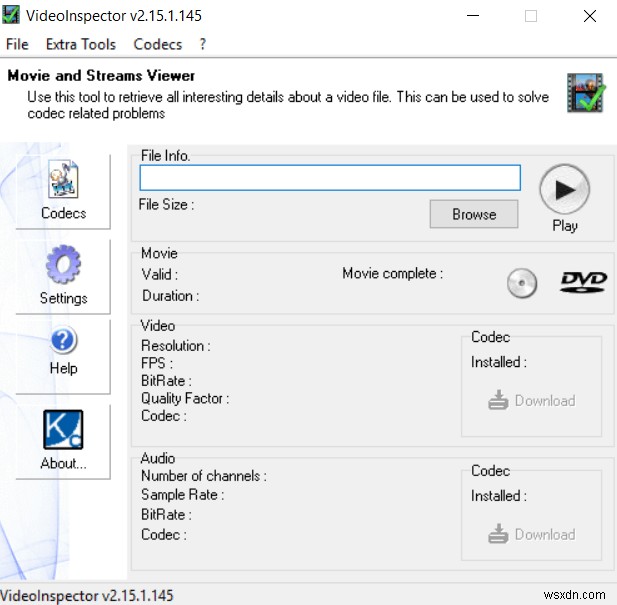Open the File menu
617x605 pixels.
point(17,44)
